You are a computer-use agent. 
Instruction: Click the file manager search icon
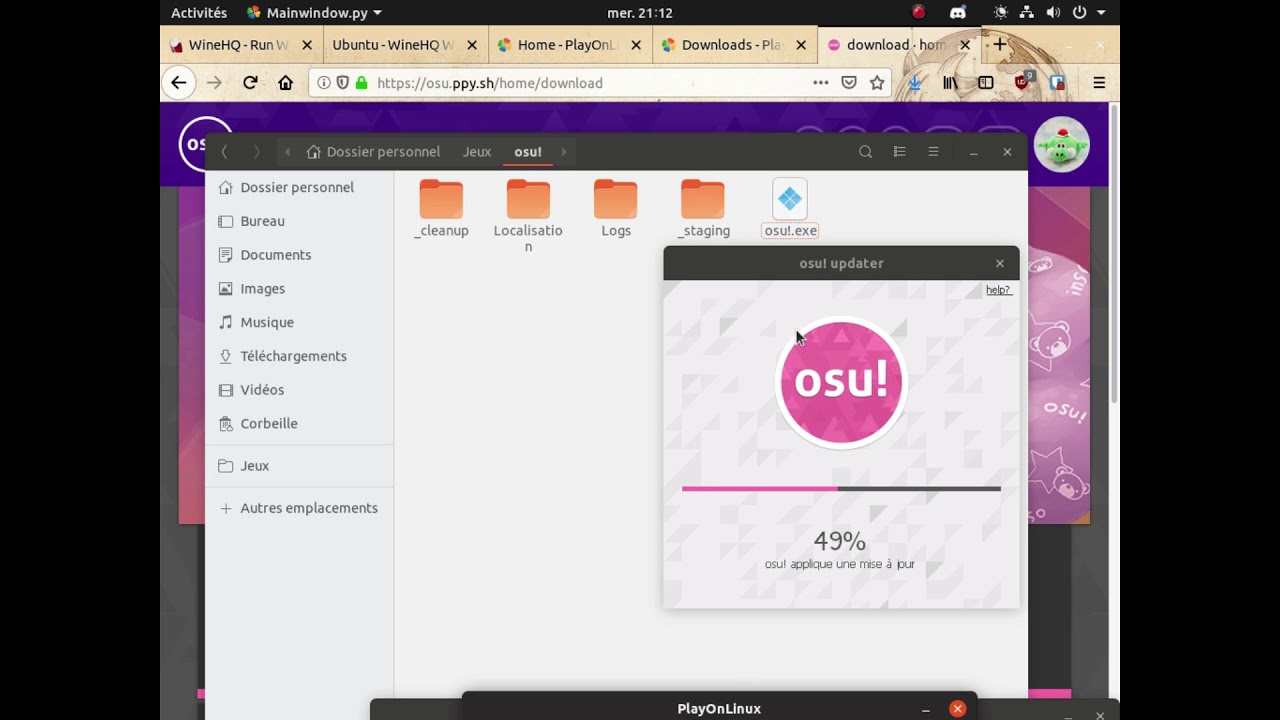[866, 152]
